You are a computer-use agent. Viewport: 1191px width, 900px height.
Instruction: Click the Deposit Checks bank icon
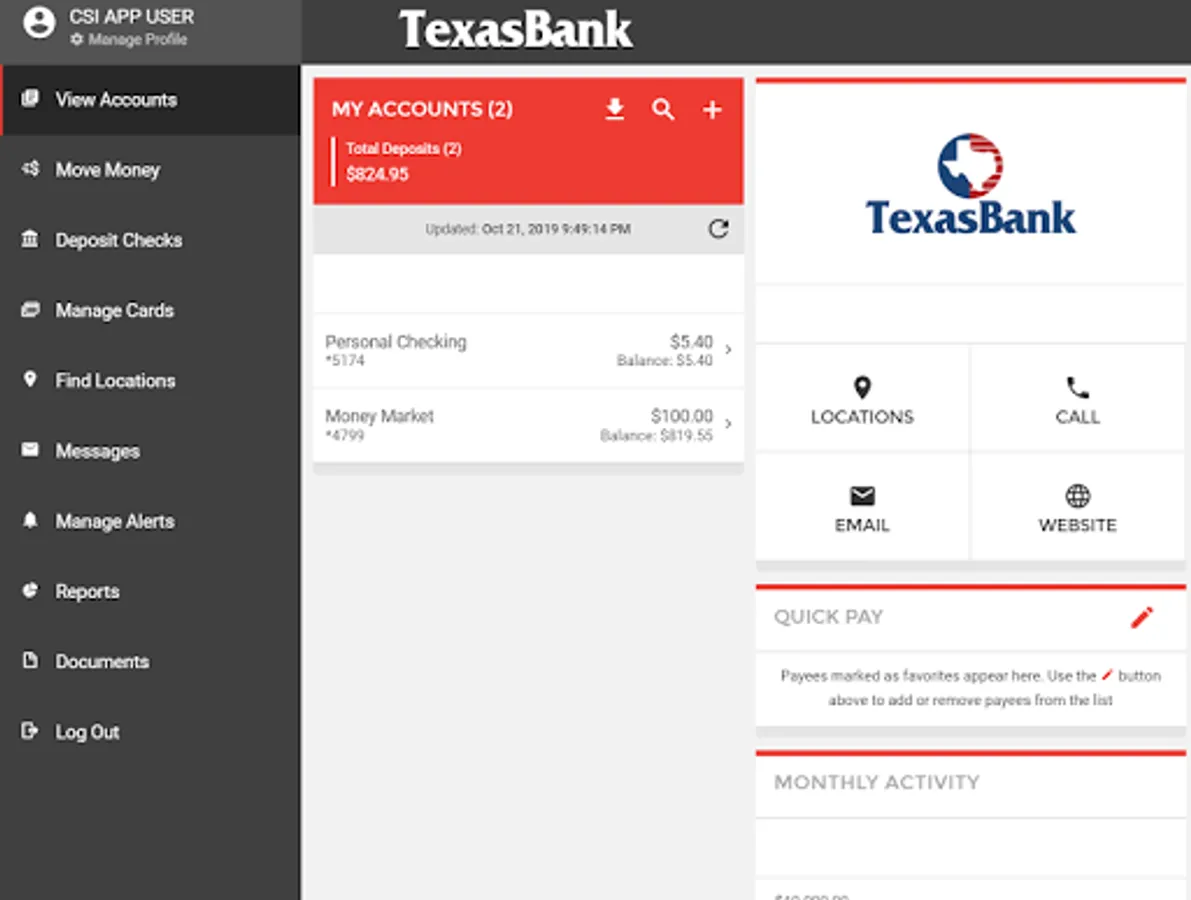[x=30, y=238]
